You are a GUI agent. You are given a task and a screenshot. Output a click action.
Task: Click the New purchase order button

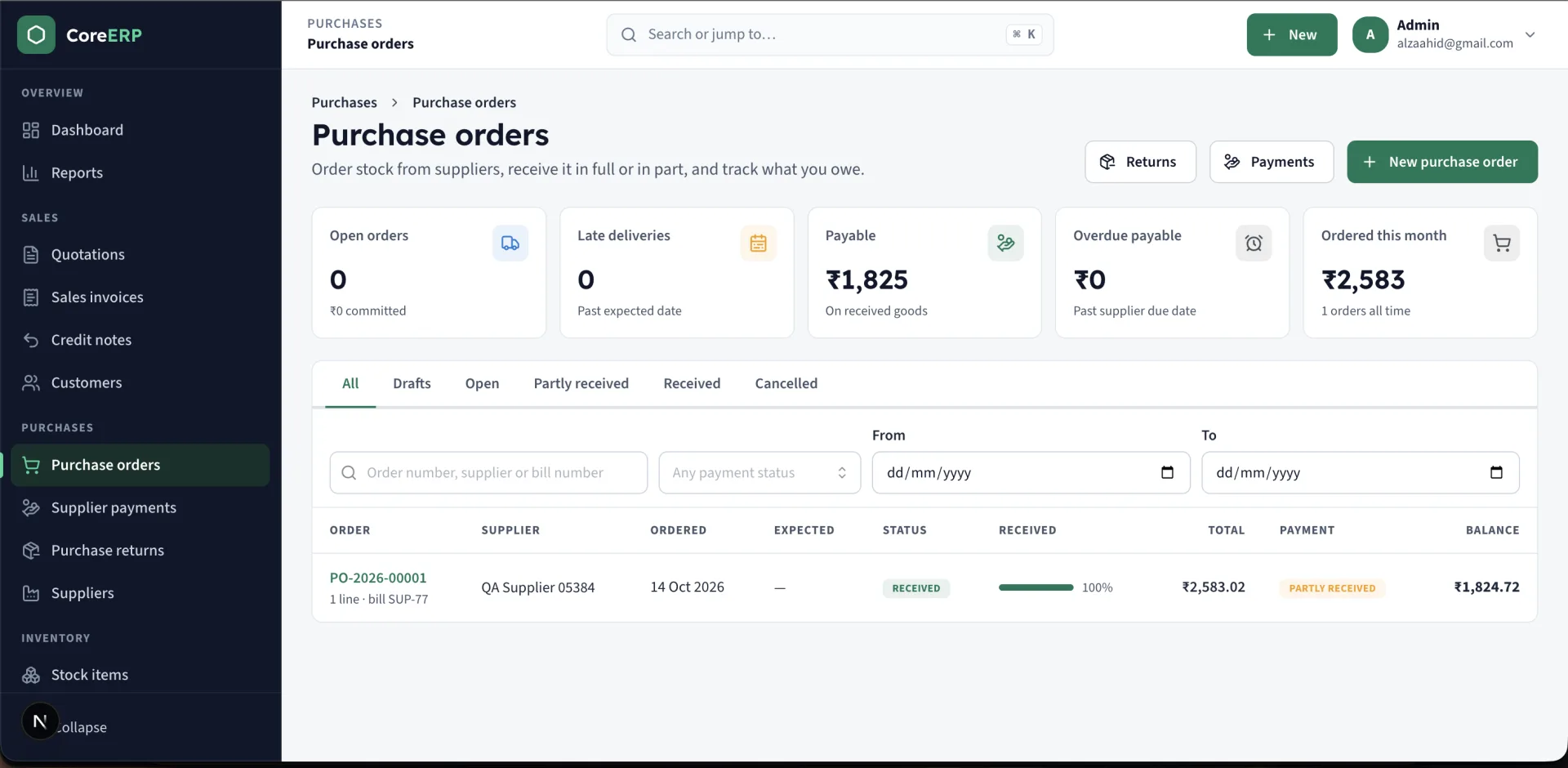(1442, 162)
